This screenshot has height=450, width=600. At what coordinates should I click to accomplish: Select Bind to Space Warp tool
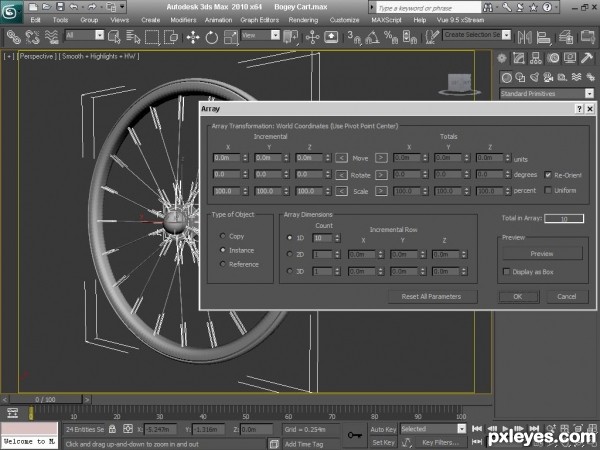(52, 37)
